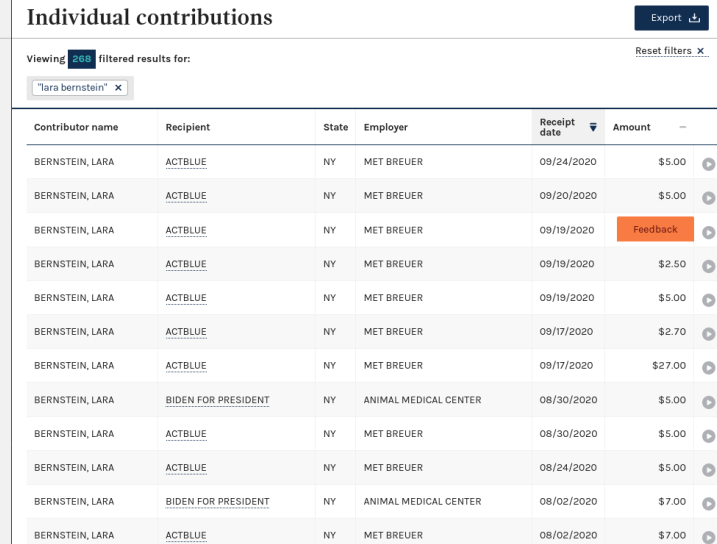The width and height of the screenshot is (717, 544).
Task: Click the 09/20/2020 receipt date cell
Action: [568, 196]
